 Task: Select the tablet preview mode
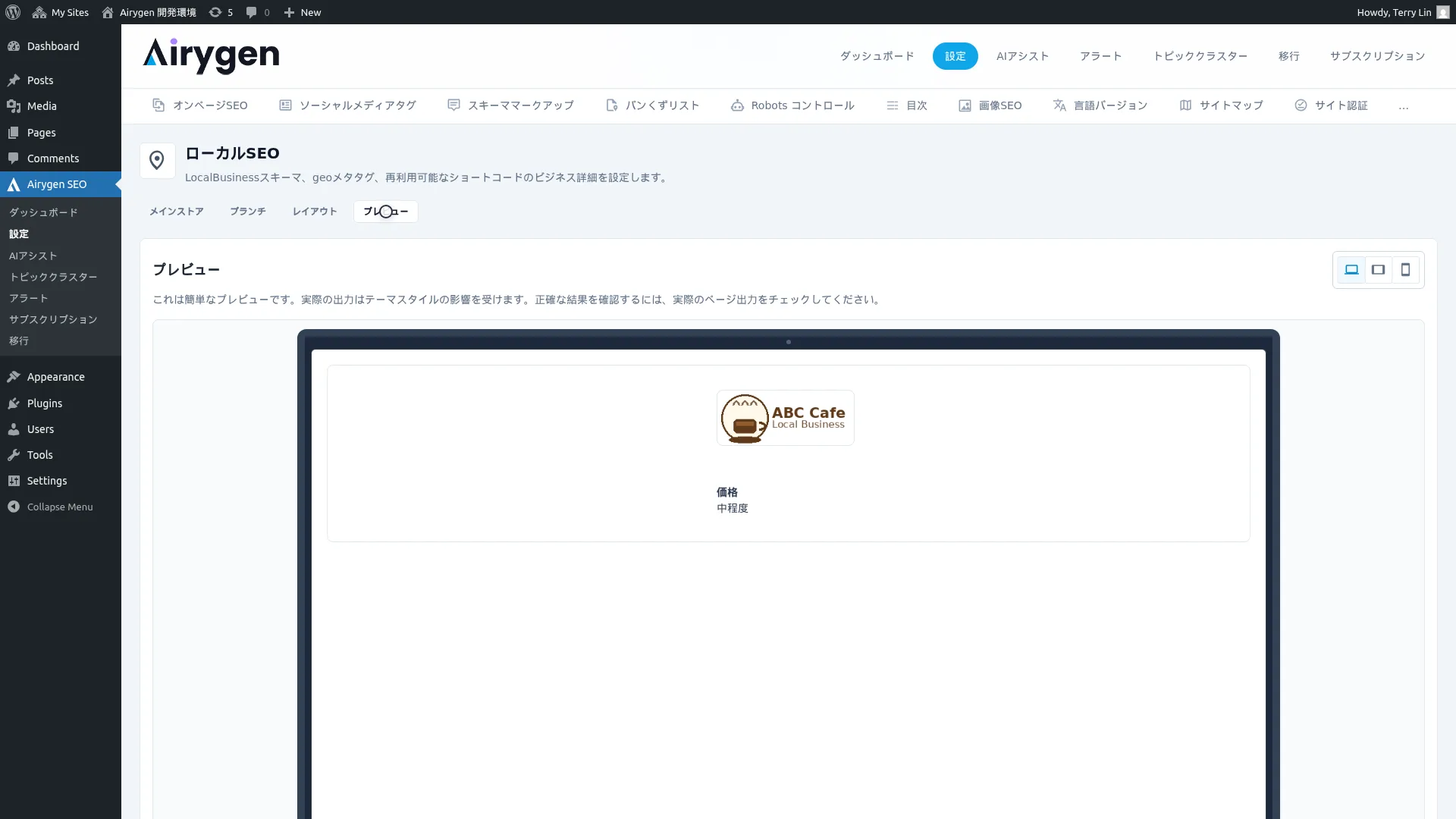point(1379,270)
